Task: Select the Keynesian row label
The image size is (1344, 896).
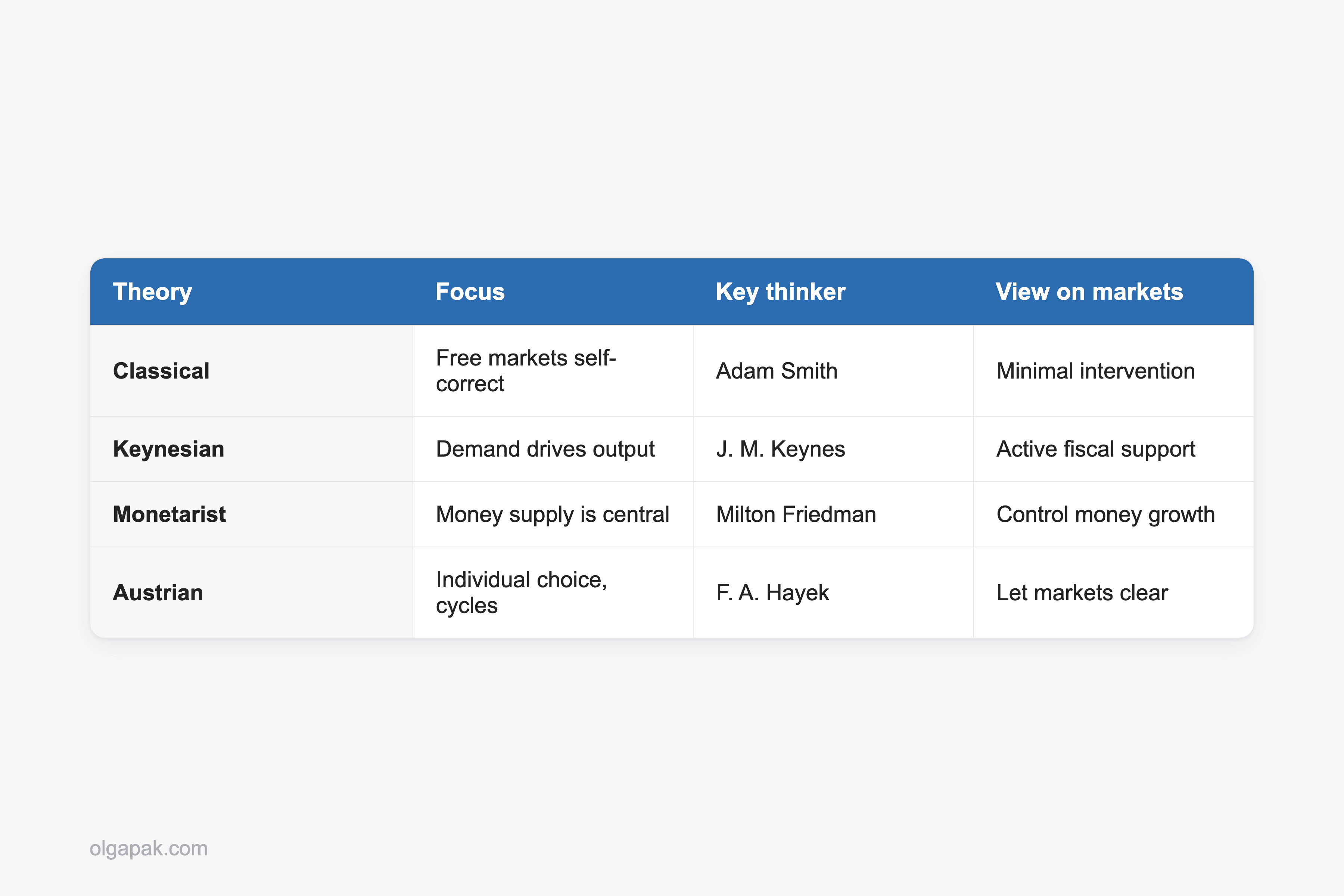Action: [x=169, y=449]
